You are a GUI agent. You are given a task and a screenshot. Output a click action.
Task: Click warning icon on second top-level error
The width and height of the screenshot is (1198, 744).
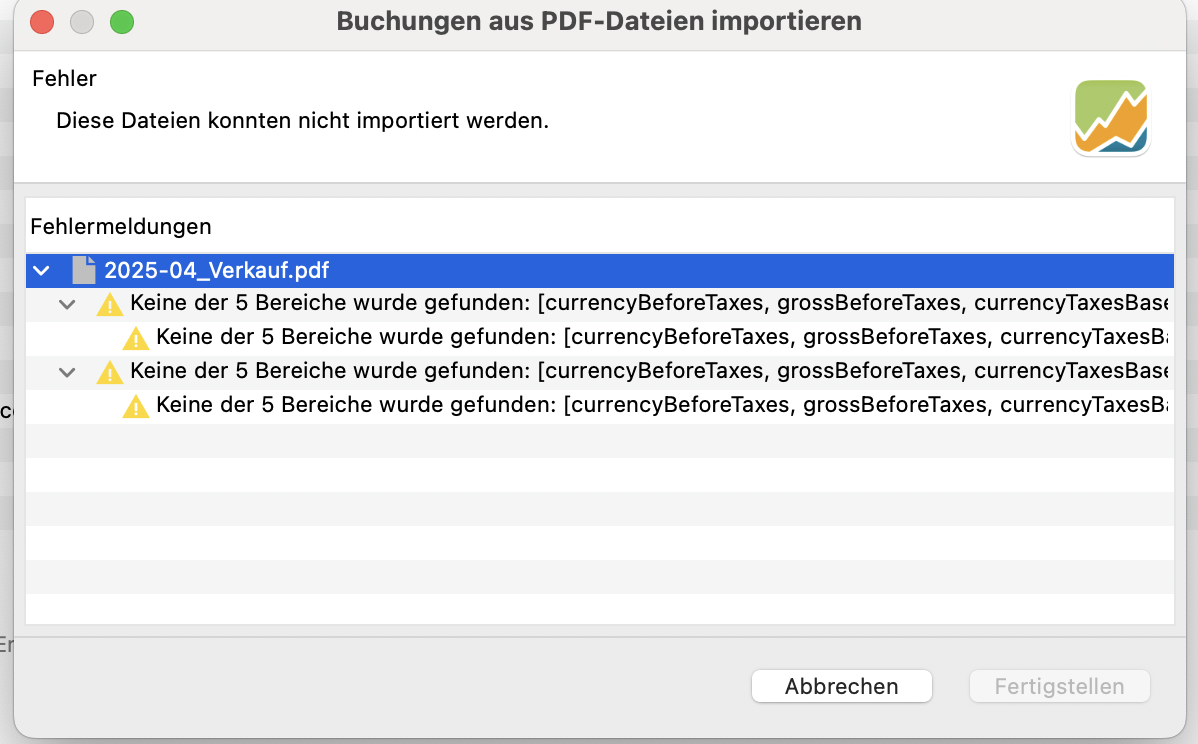[110, 372]
